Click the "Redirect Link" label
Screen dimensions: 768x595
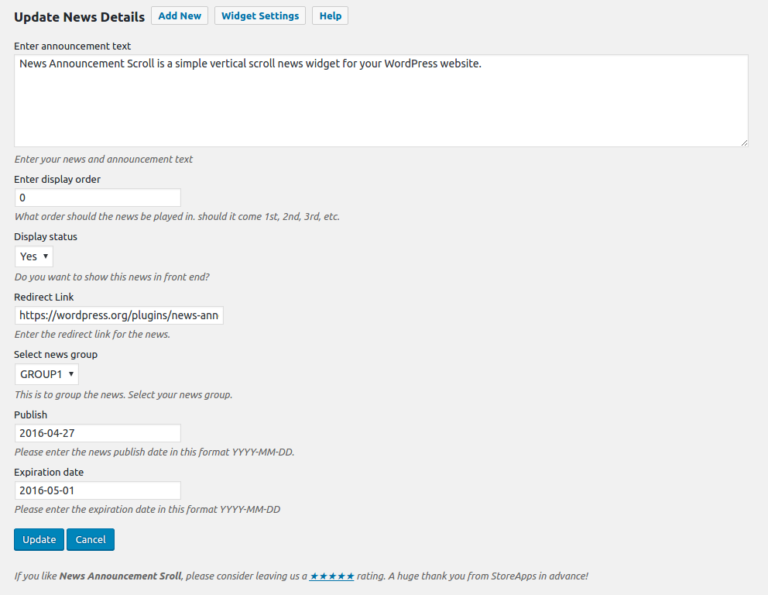point(44,297)
